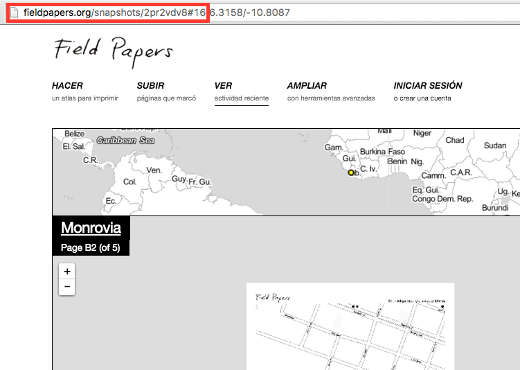Click the 'Page B2 (of 5)' label
The width and height of the screenshot is (520, 370).
tap(90, 248)
